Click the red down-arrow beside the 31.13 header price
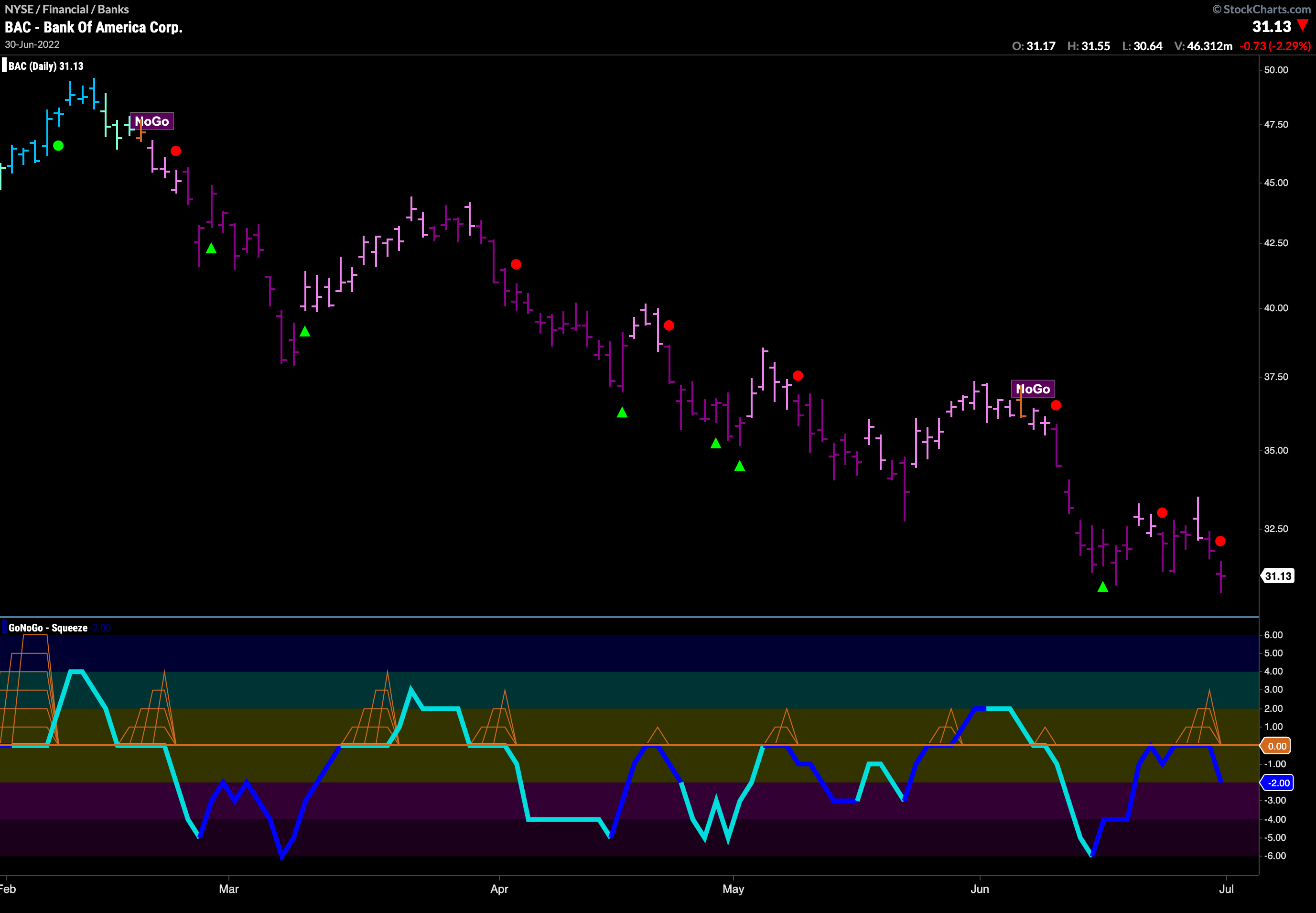 click(x=1303, y=25)
